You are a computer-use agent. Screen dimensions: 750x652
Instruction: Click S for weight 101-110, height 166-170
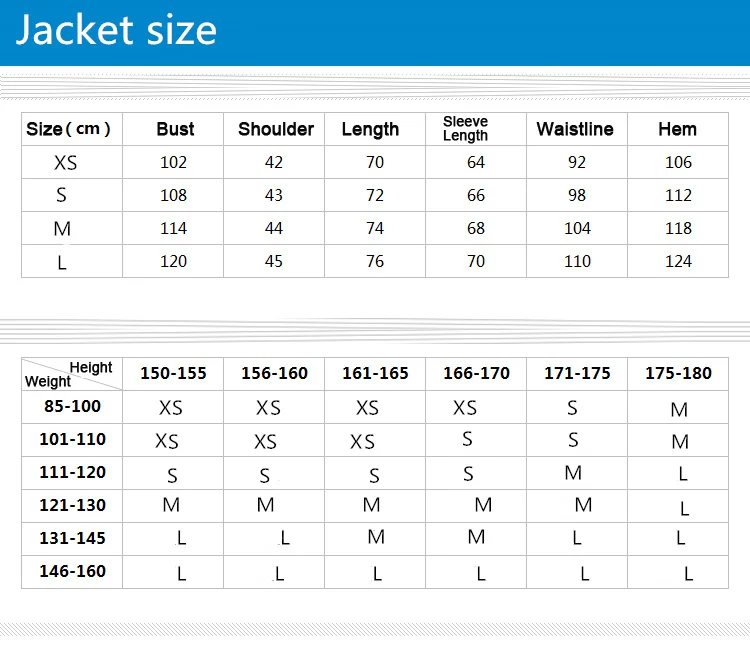click(x=467, y=439)
